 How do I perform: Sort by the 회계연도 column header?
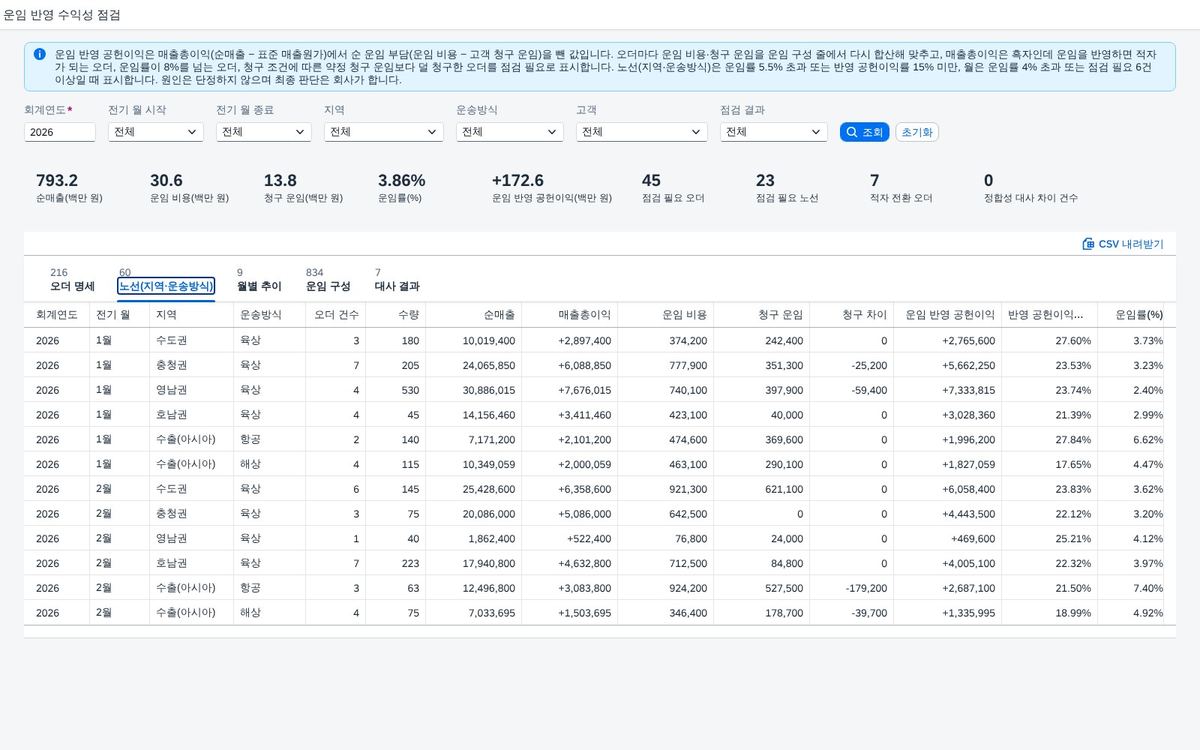pyautogui.click(x=57, y=315)
